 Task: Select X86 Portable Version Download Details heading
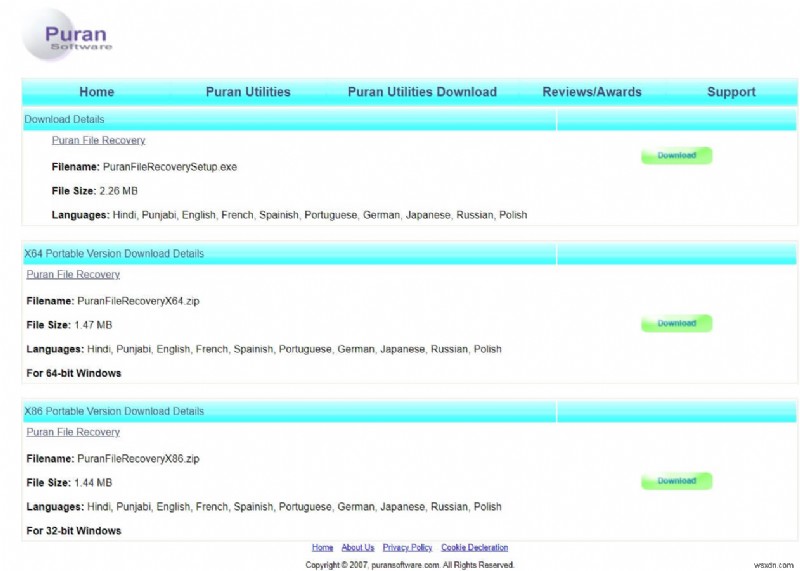pyautogui.click(x=114, y=411)
